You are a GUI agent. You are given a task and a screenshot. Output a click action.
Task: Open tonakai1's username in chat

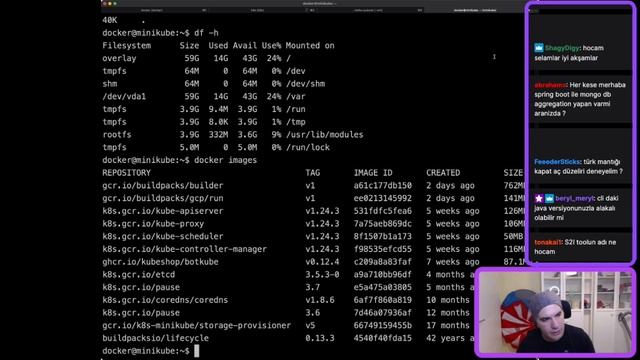(548, 242)
